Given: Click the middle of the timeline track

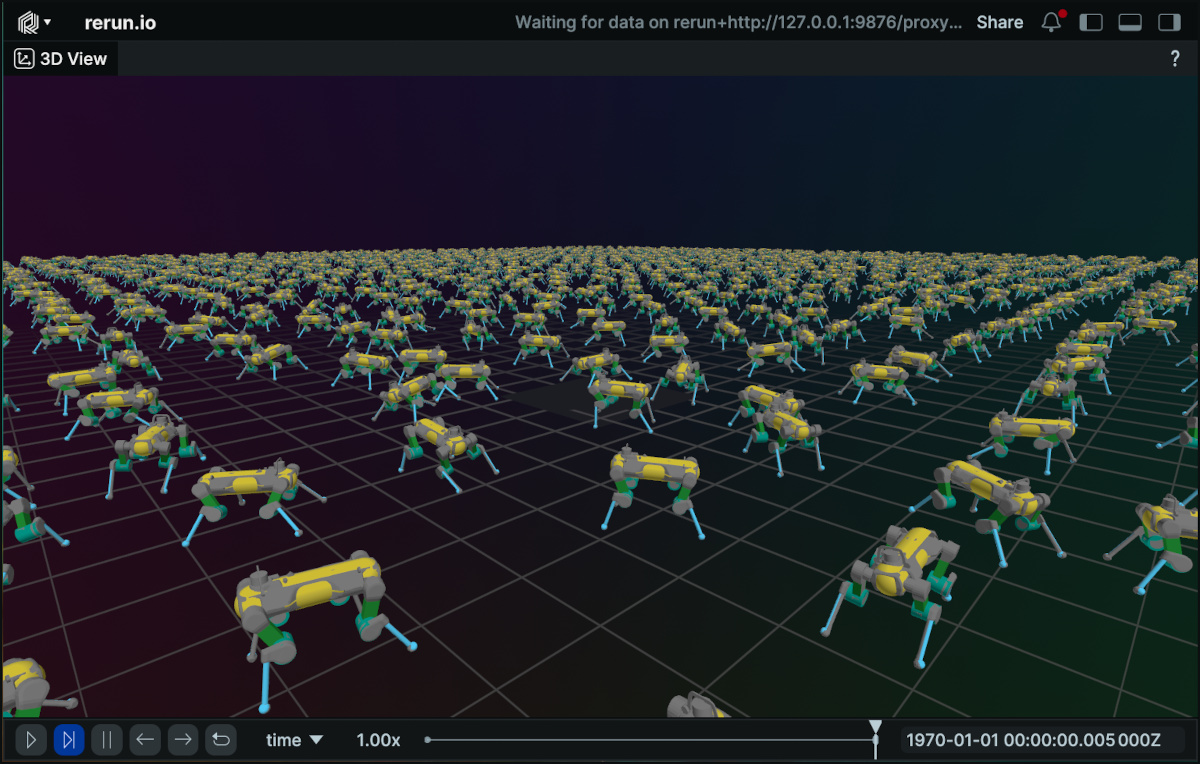Looking at the screenshot, I should [x=651, y=740].
